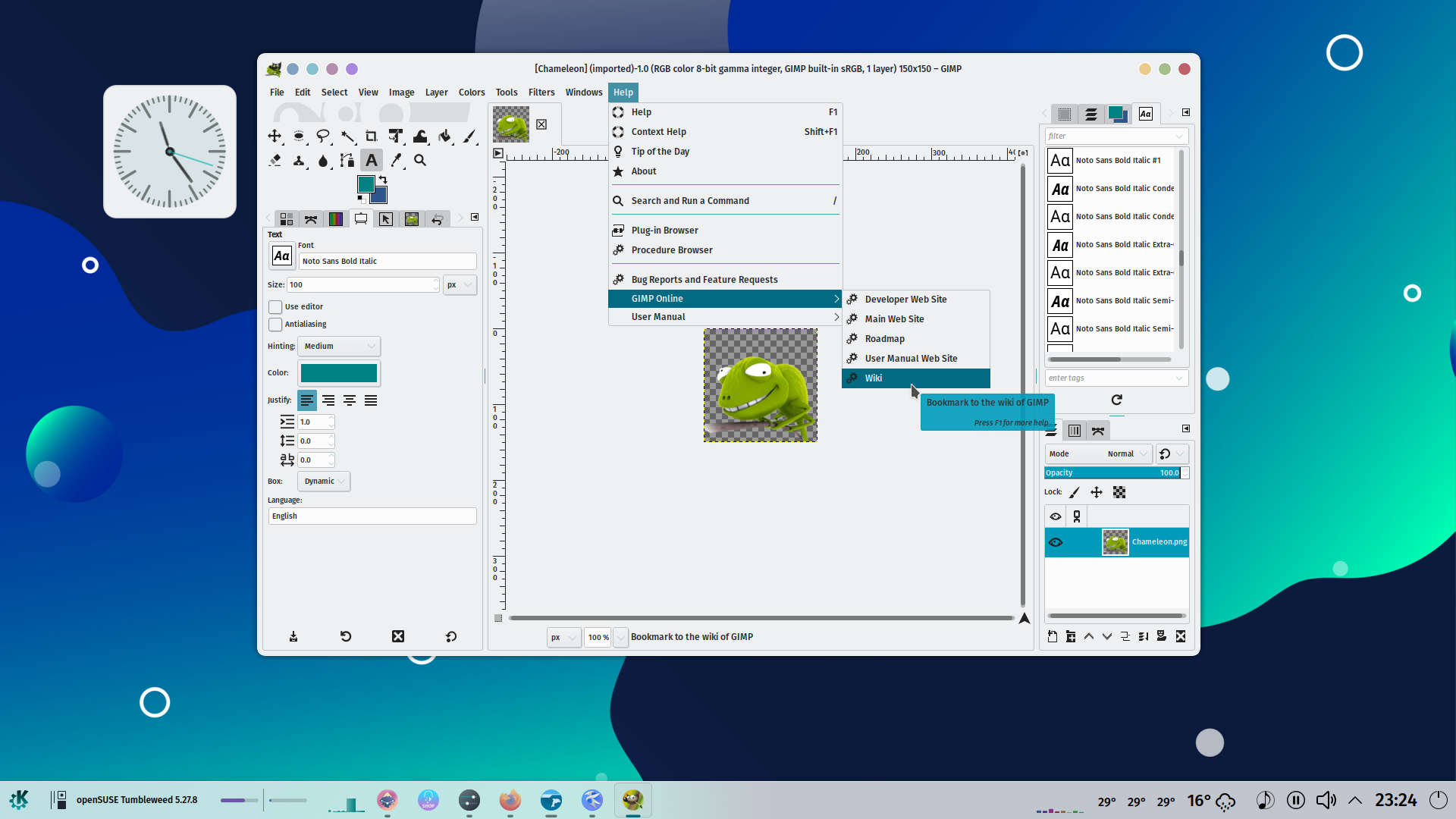Select the Unified Transform tool

pos(396,136)
